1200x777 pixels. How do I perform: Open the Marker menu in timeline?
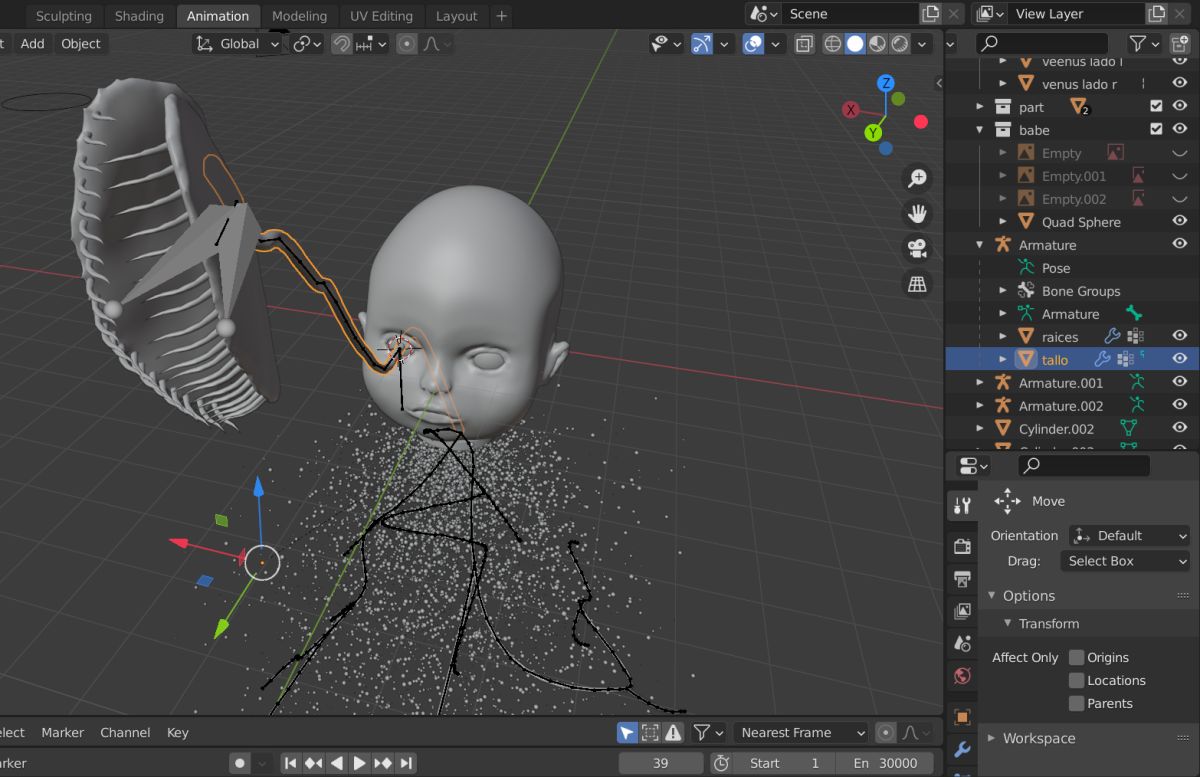click(62, 733)
